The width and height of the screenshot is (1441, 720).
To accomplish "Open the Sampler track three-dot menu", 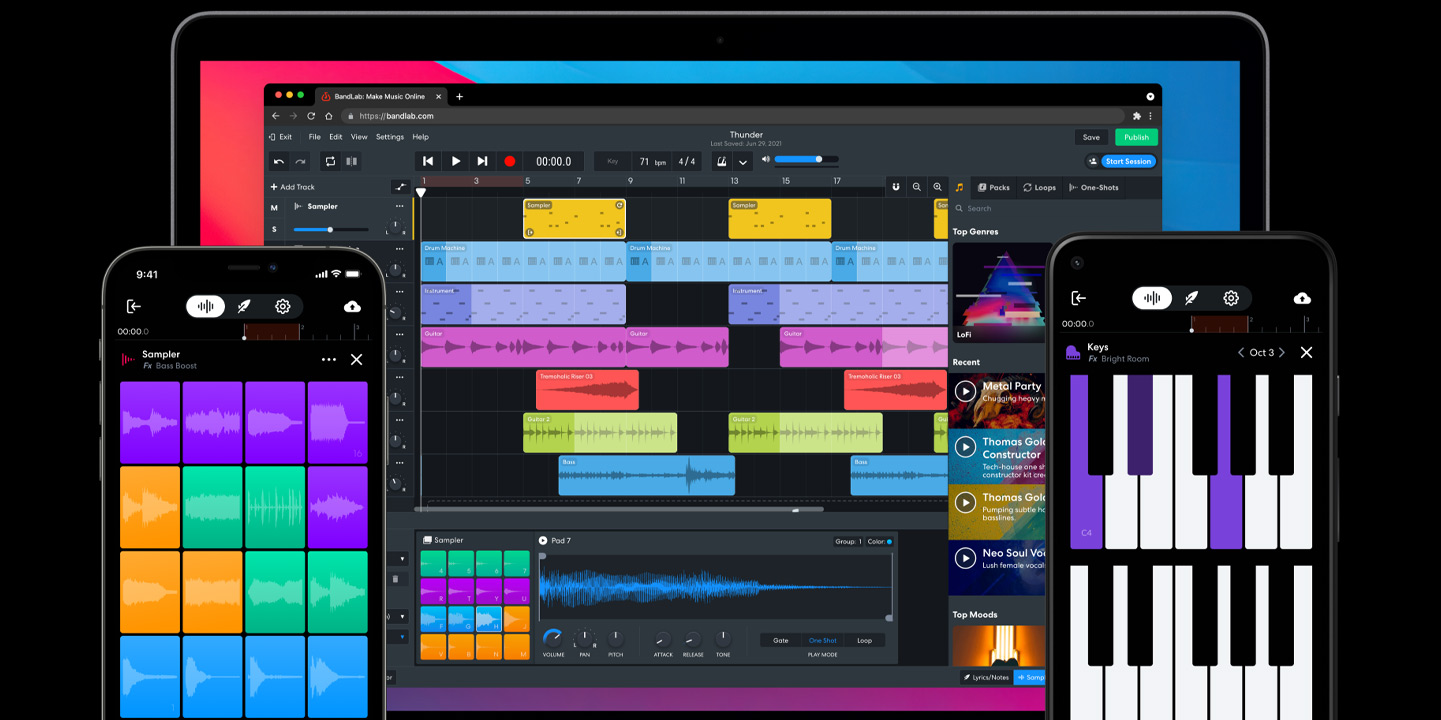I will tap(400, 207).
